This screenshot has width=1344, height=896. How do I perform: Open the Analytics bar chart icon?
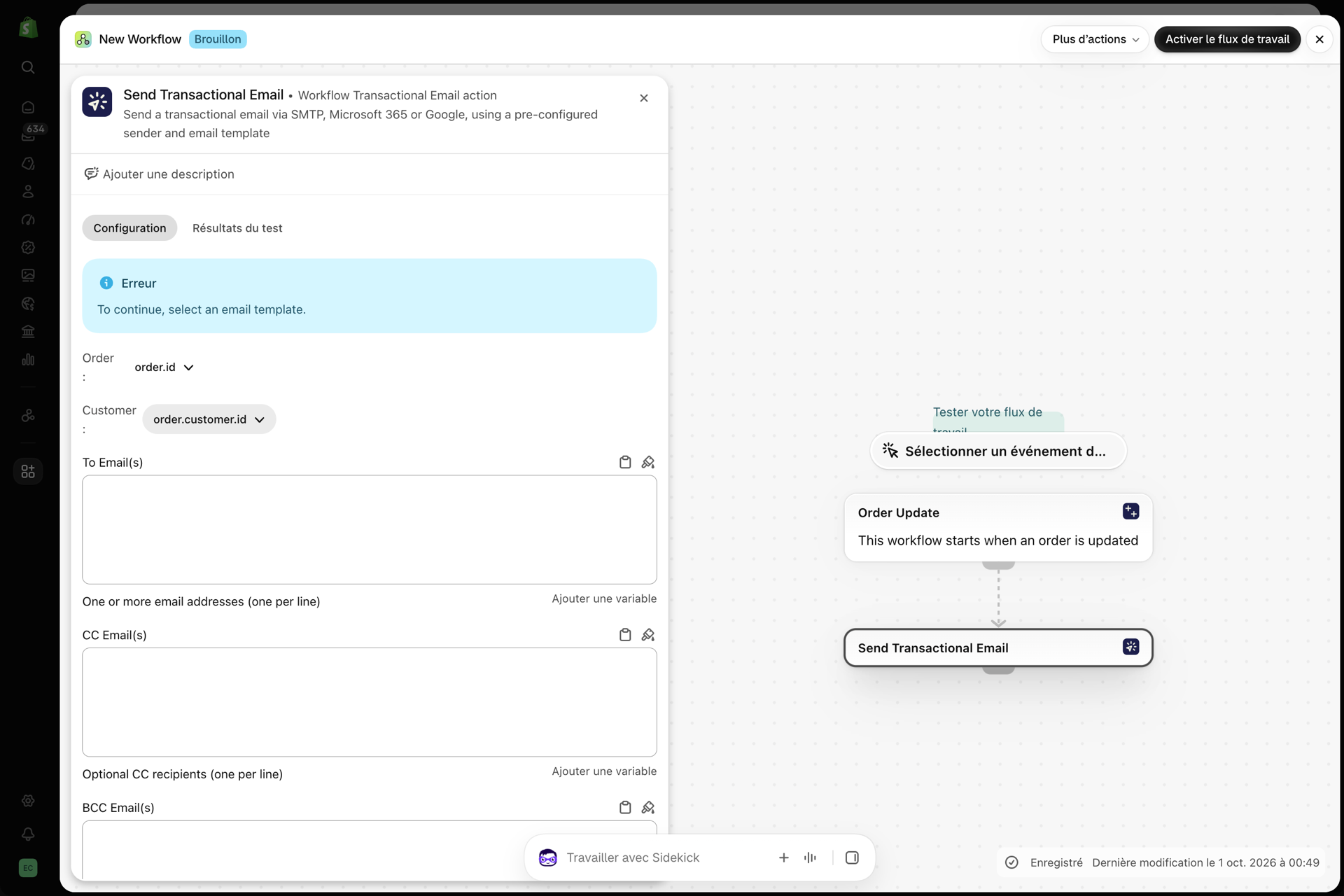coord(28,360)
